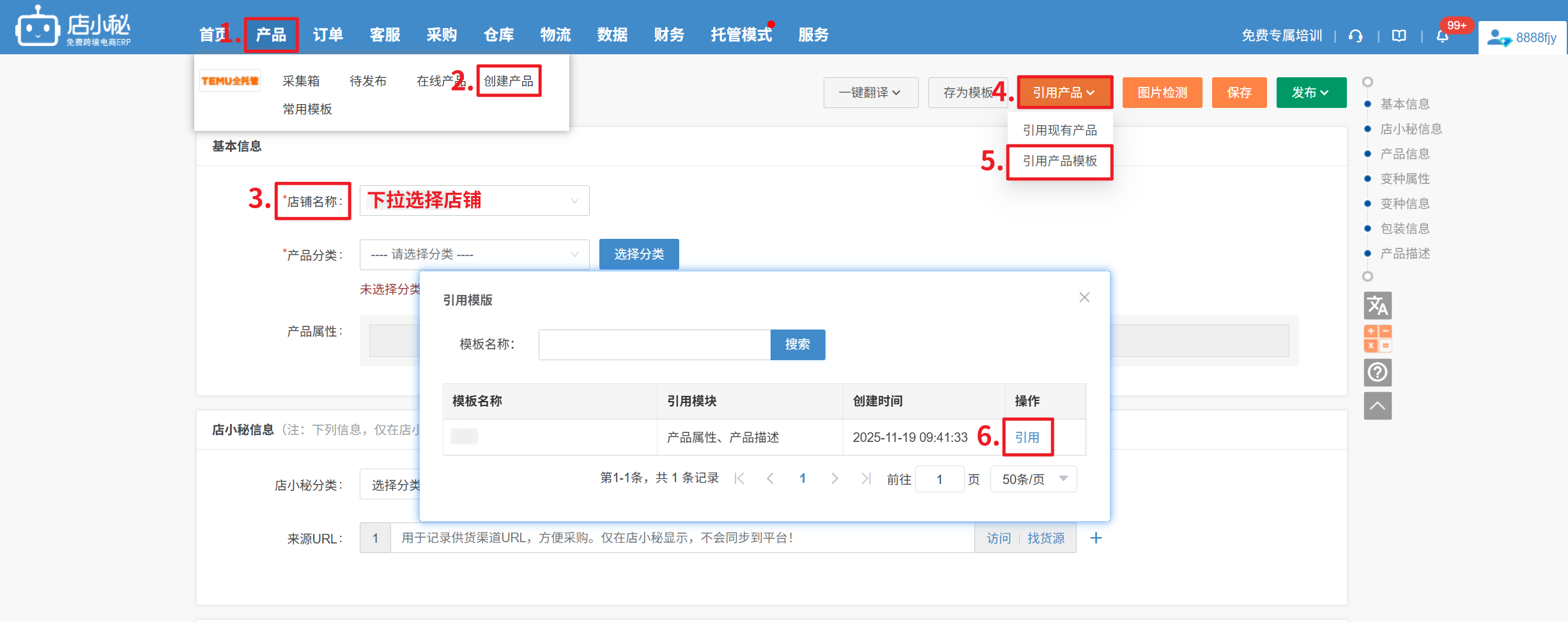Open the book help docs icon
Screen dimensions: 1568x622
1399,36
